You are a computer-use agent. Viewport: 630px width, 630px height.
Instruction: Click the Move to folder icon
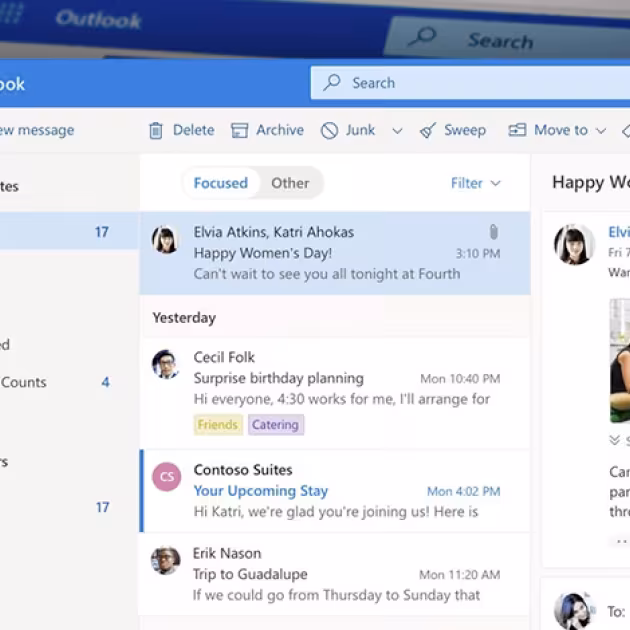click(517, 131)
